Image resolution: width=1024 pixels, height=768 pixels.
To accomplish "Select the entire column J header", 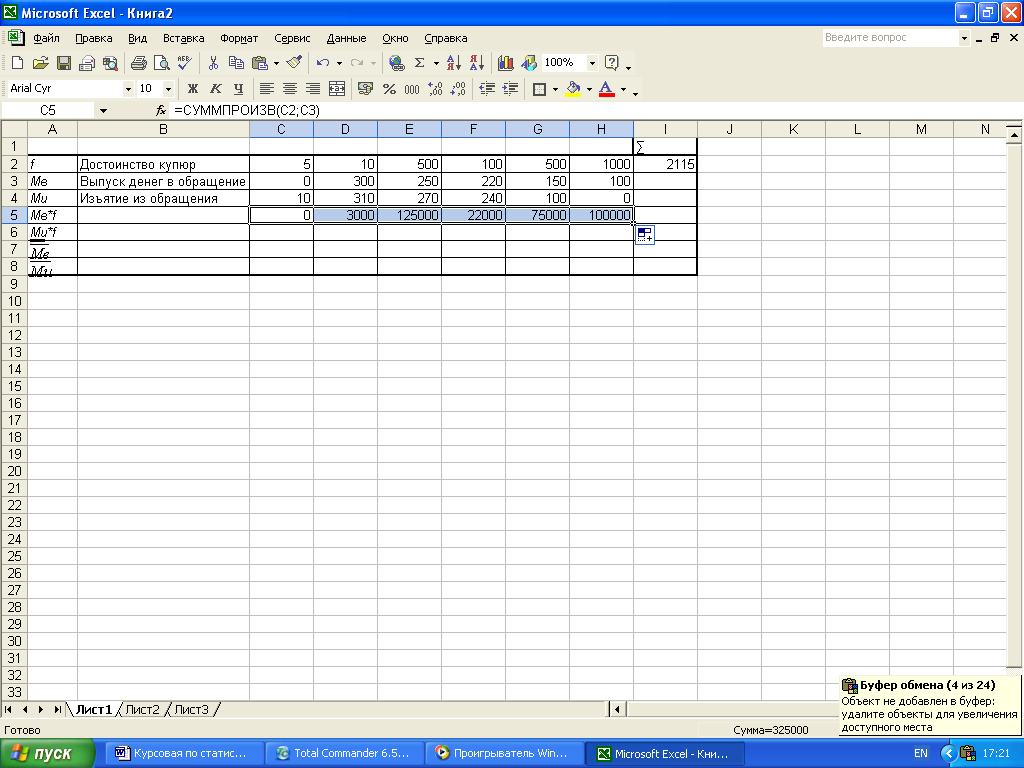I will 729,129.
